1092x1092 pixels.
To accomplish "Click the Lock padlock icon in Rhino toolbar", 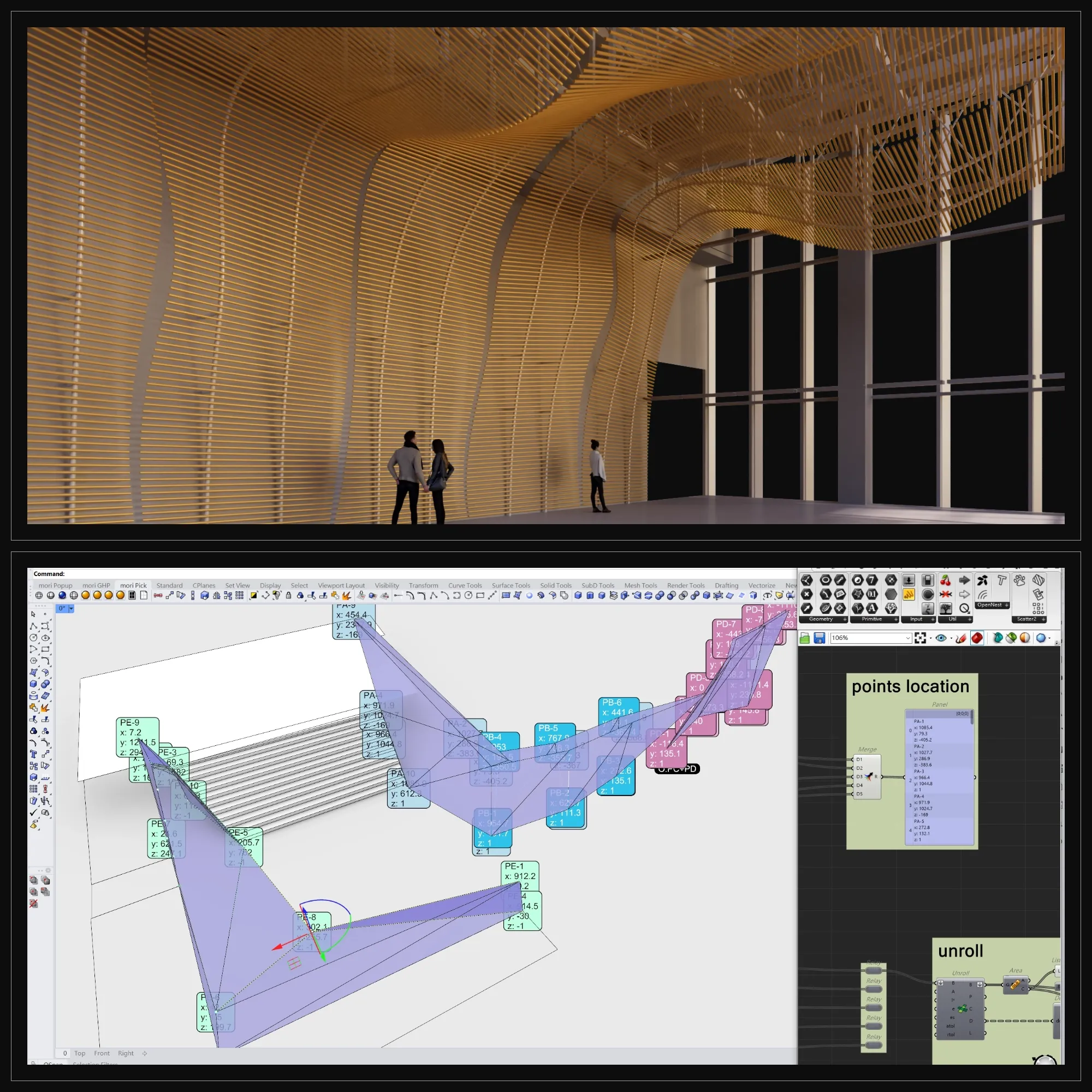I will [x=288, y=595].
